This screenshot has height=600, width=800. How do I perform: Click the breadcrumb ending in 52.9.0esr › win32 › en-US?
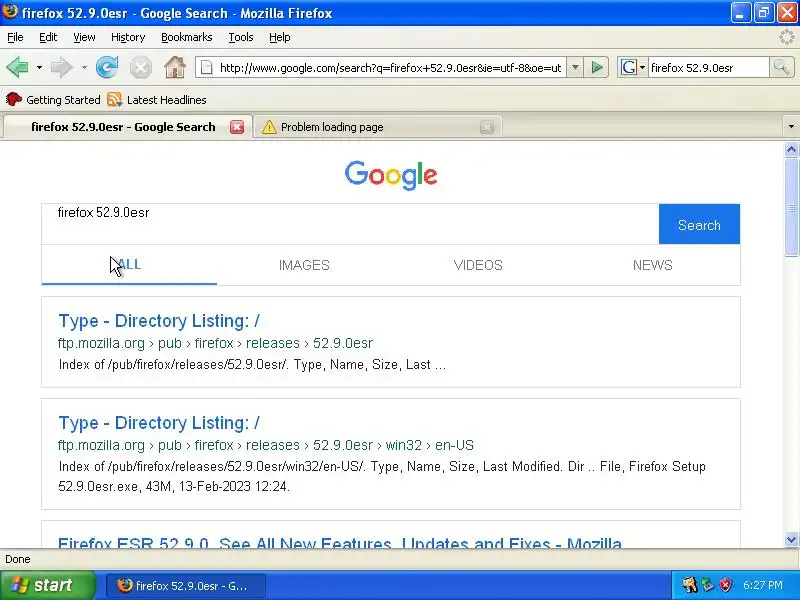click(266, 445)
